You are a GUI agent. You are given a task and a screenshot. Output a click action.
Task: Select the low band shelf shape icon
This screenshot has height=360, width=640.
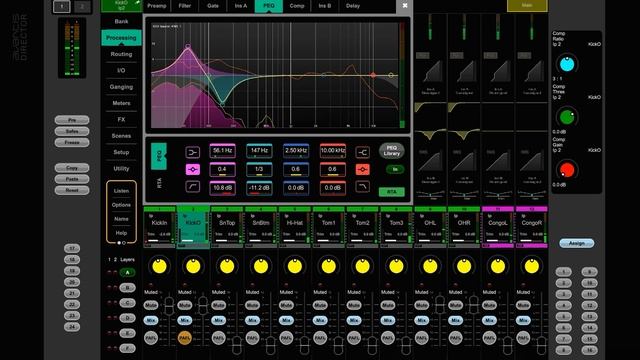(193, 152)
